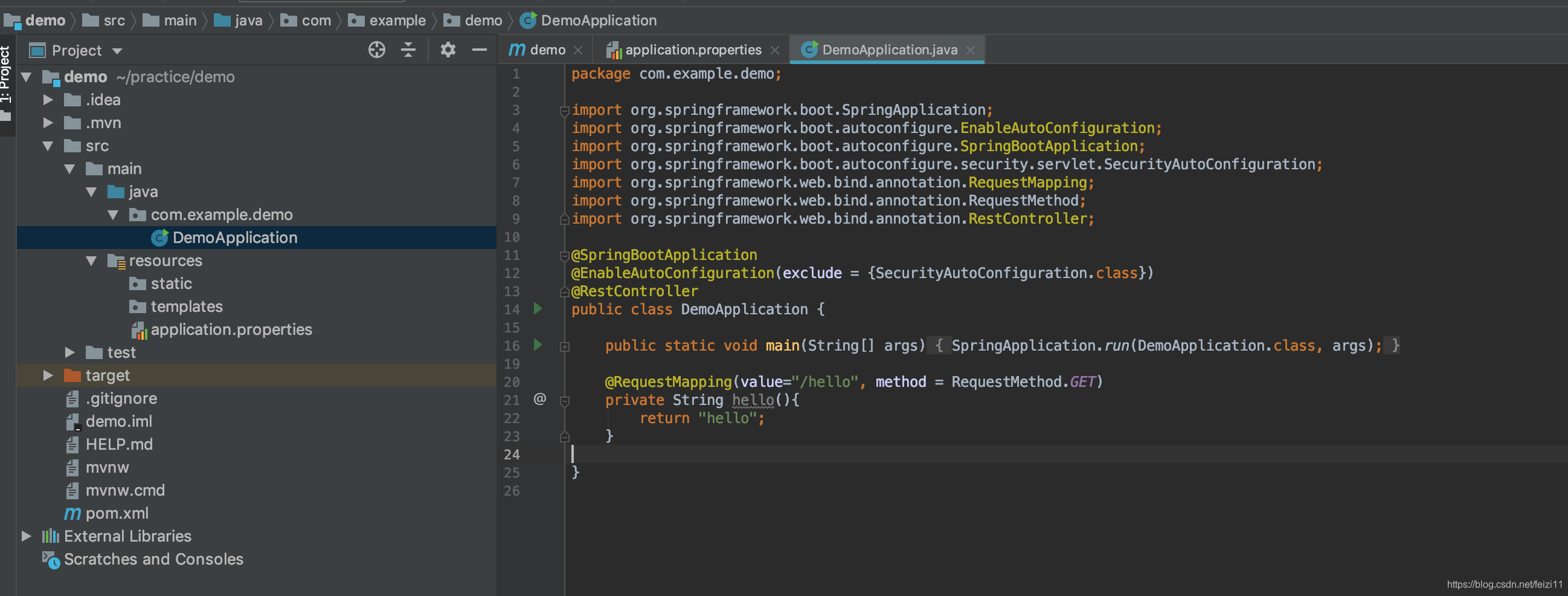Collapse the main folder
The image size is (1568, 596).
tap(69, 169)
